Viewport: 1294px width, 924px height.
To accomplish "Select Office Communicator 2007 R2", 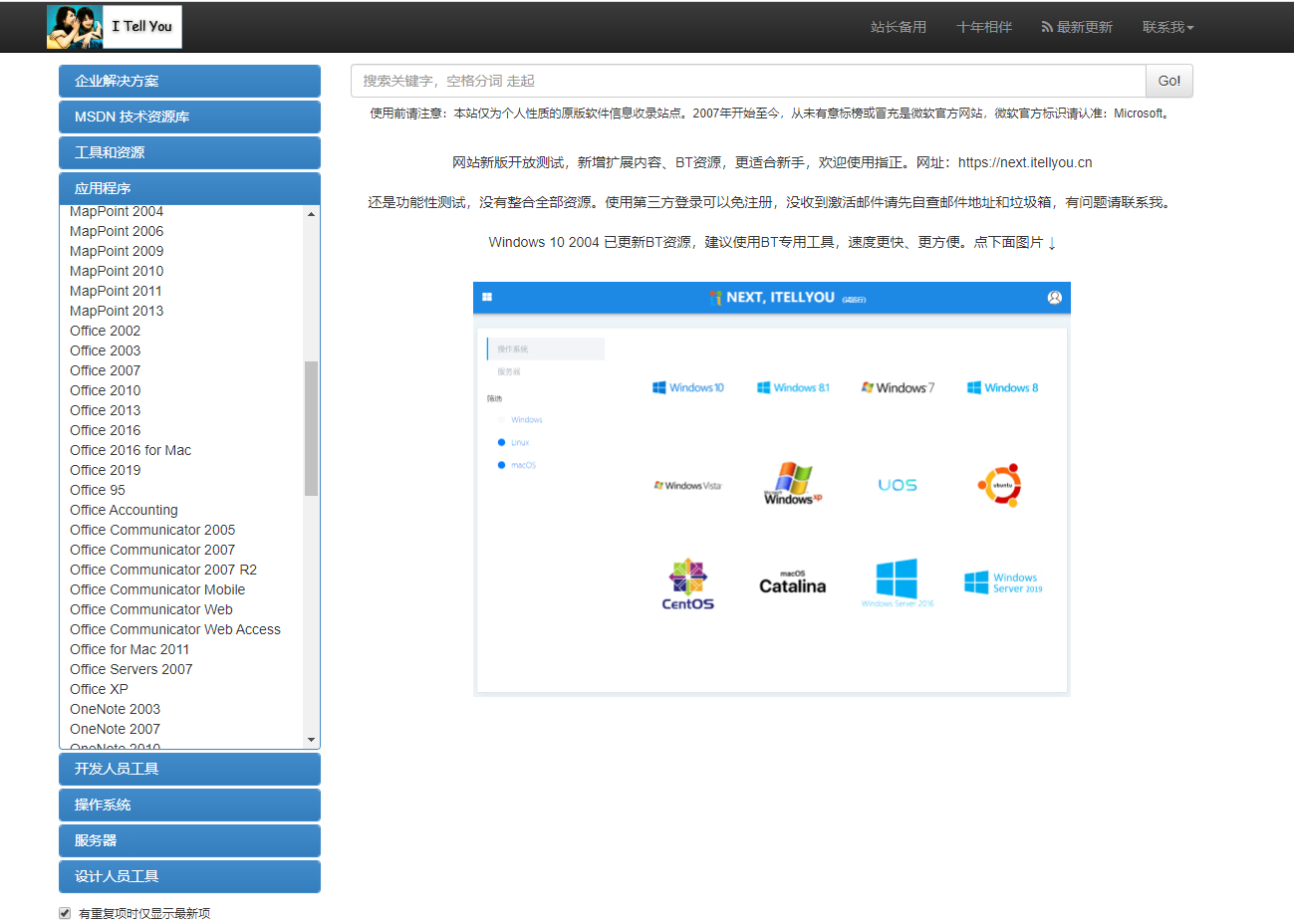I will [163, 570].
